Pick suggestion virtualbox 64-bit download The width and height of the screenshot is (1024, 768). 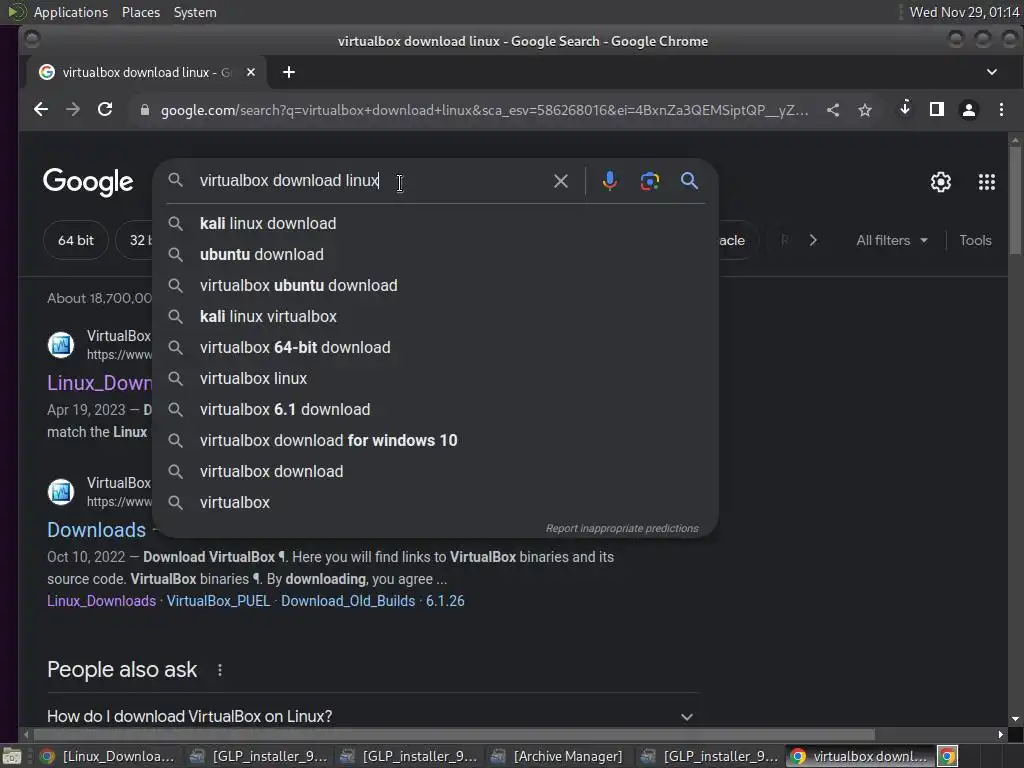(435, 347)
